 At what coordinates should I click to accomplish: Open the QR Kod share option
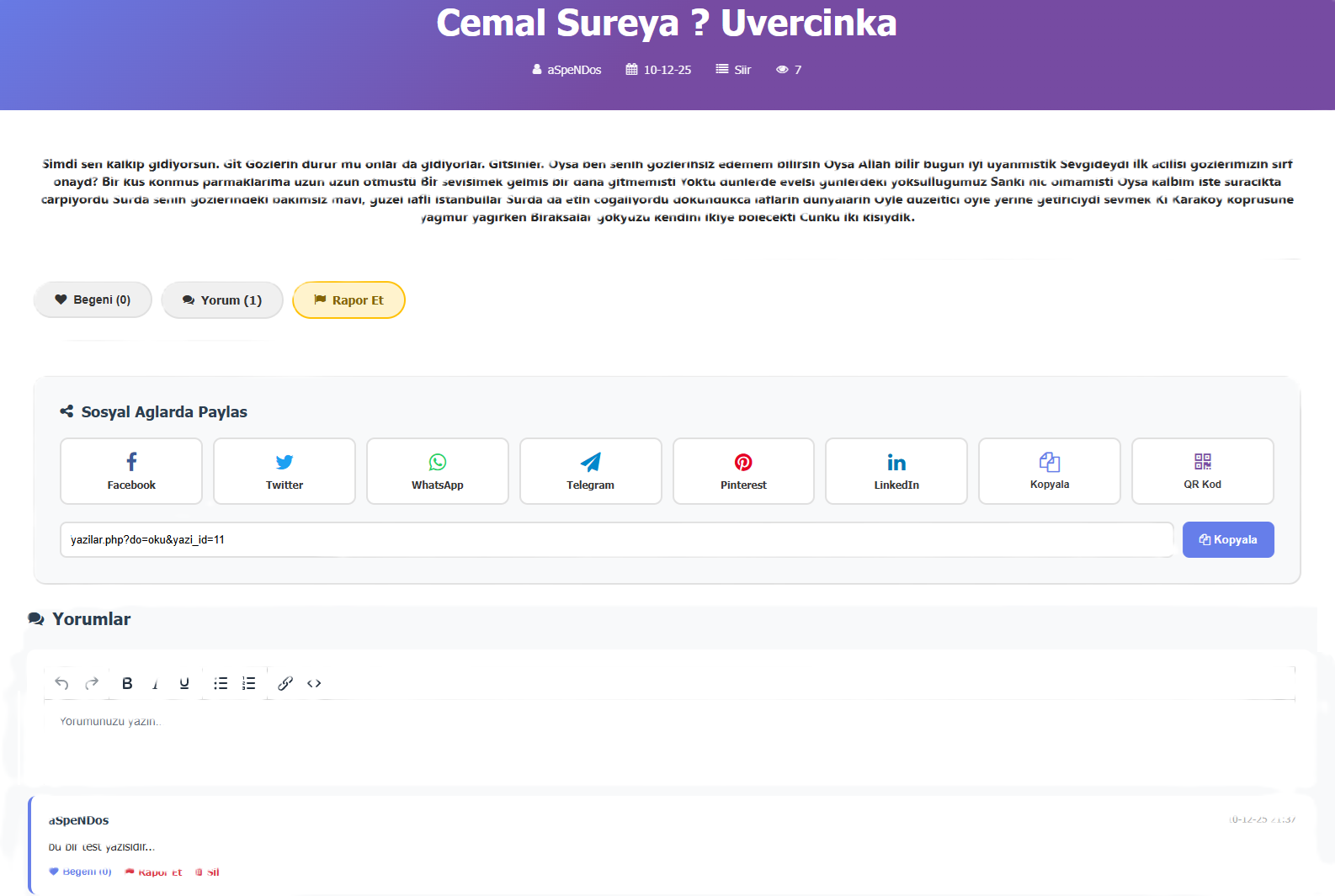coord(1202,471)
